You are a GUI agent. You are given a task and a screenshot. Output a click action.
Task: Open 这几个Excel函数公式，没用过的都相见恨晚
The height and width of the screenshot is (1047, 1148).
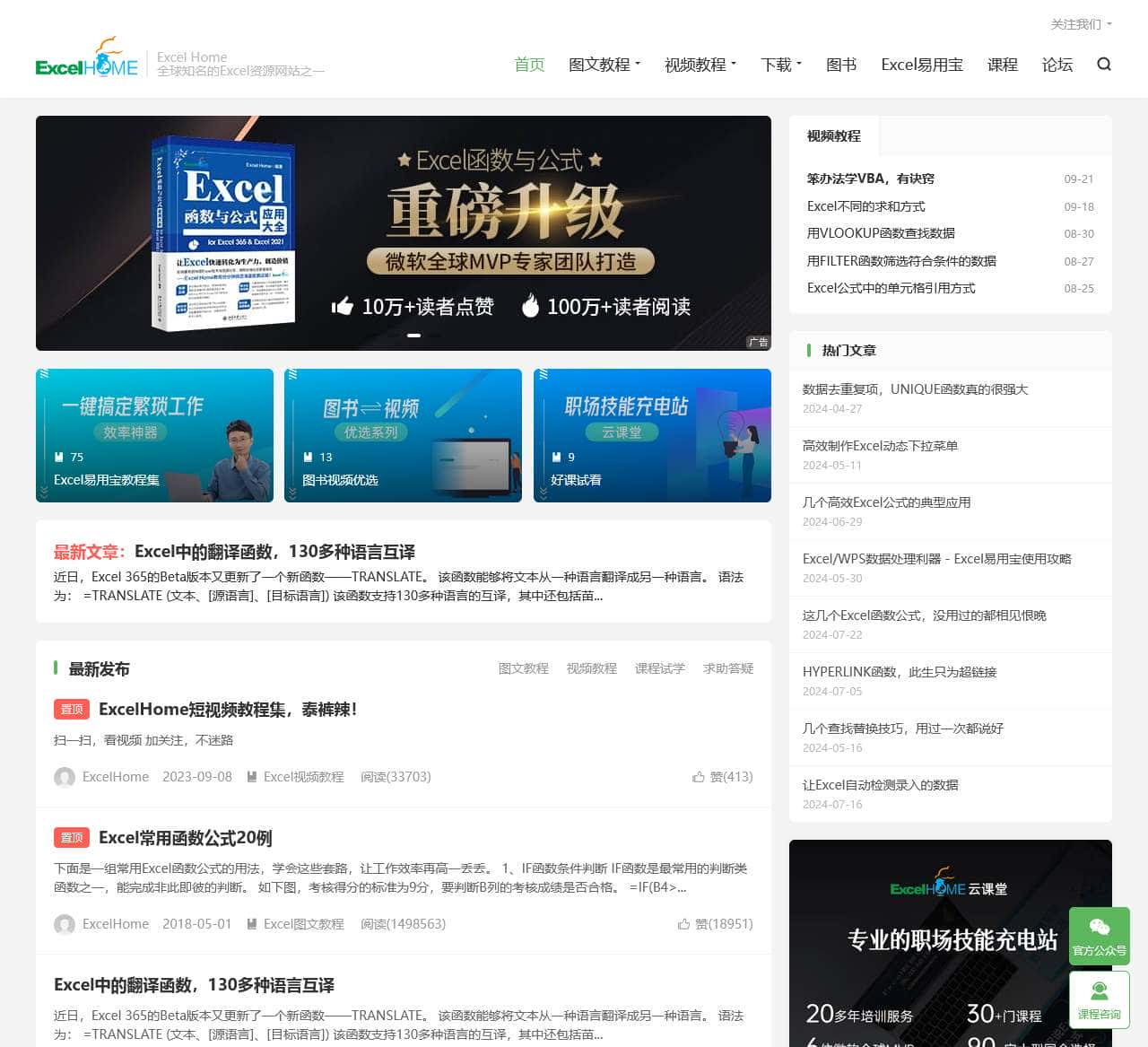click(x=924, y=615)
